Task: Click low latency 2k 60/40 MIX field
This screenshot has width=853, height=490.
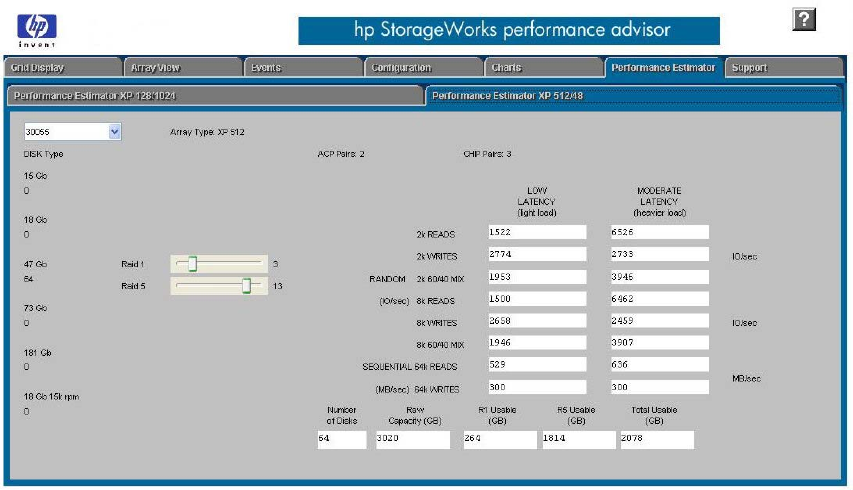Action: [x=537, y=277]
